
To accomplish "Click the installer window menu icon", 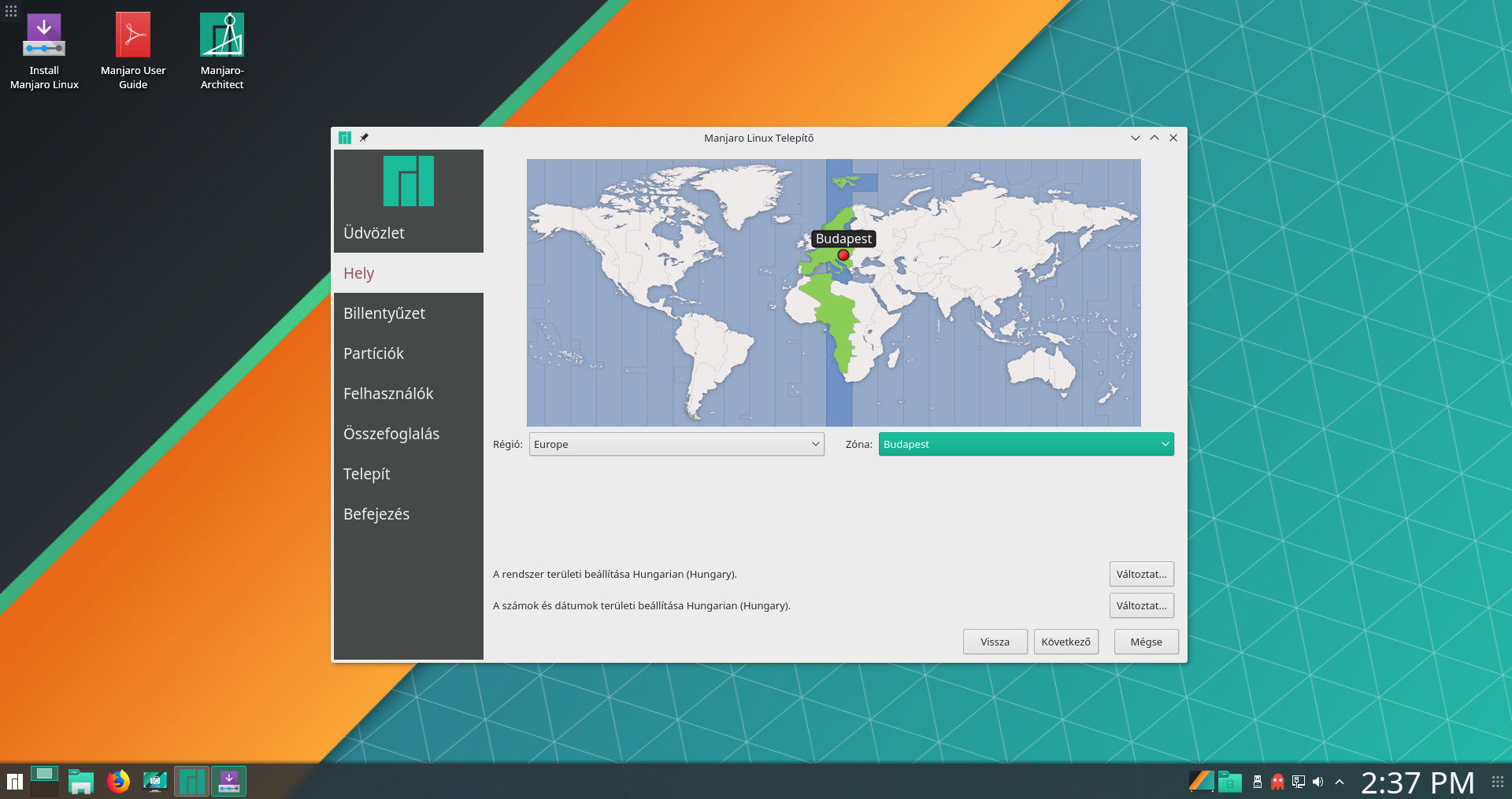I will click(x=345, y=138).
